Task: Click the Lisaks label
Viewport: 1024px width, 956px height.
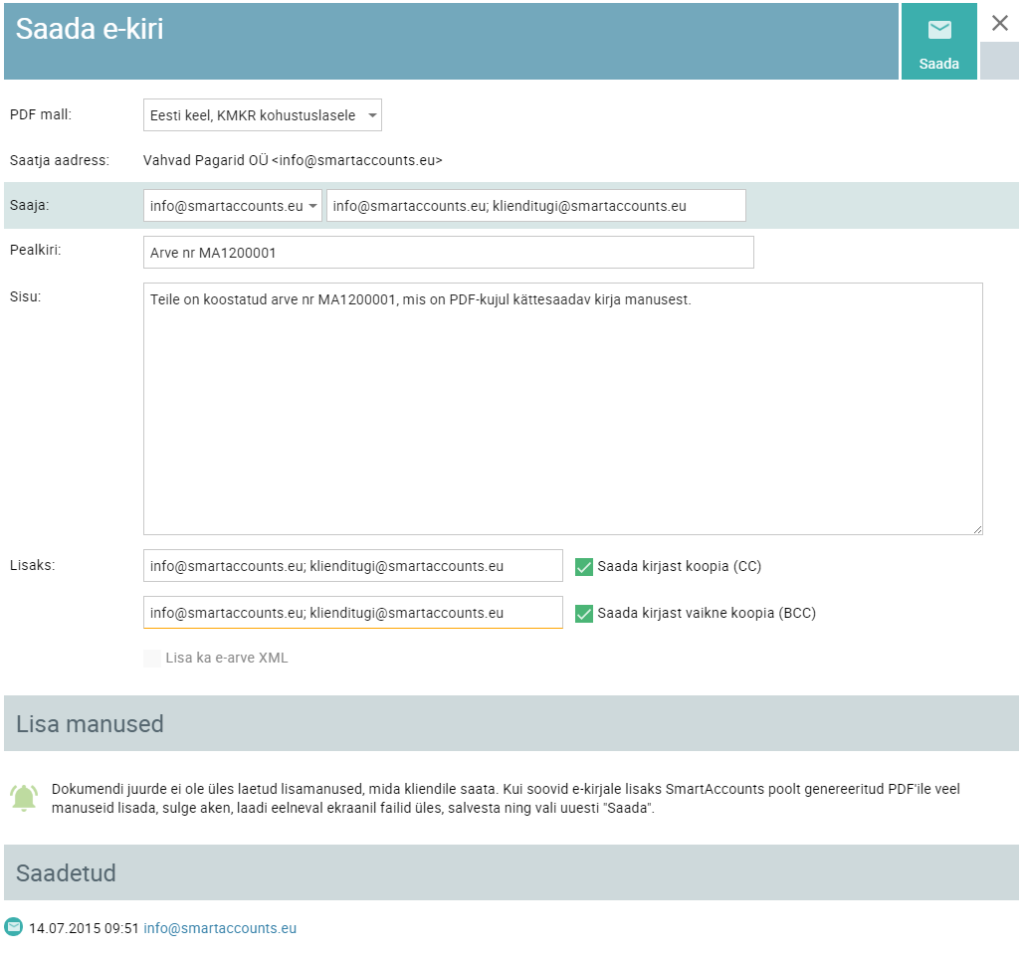Action: pyautogui.click(x=33, y=566)
